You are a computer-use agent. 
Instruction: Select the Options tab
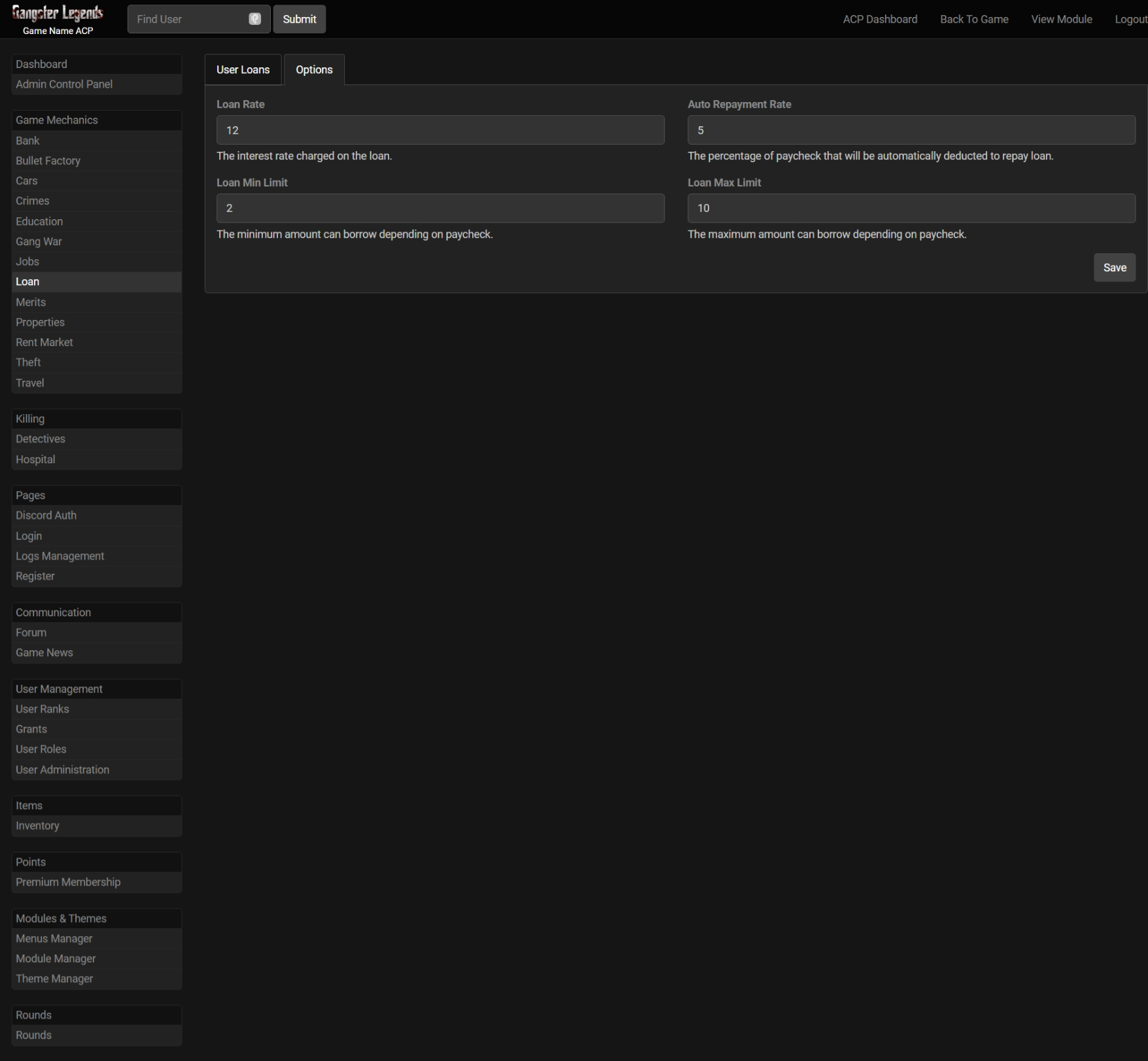[314, 70]
